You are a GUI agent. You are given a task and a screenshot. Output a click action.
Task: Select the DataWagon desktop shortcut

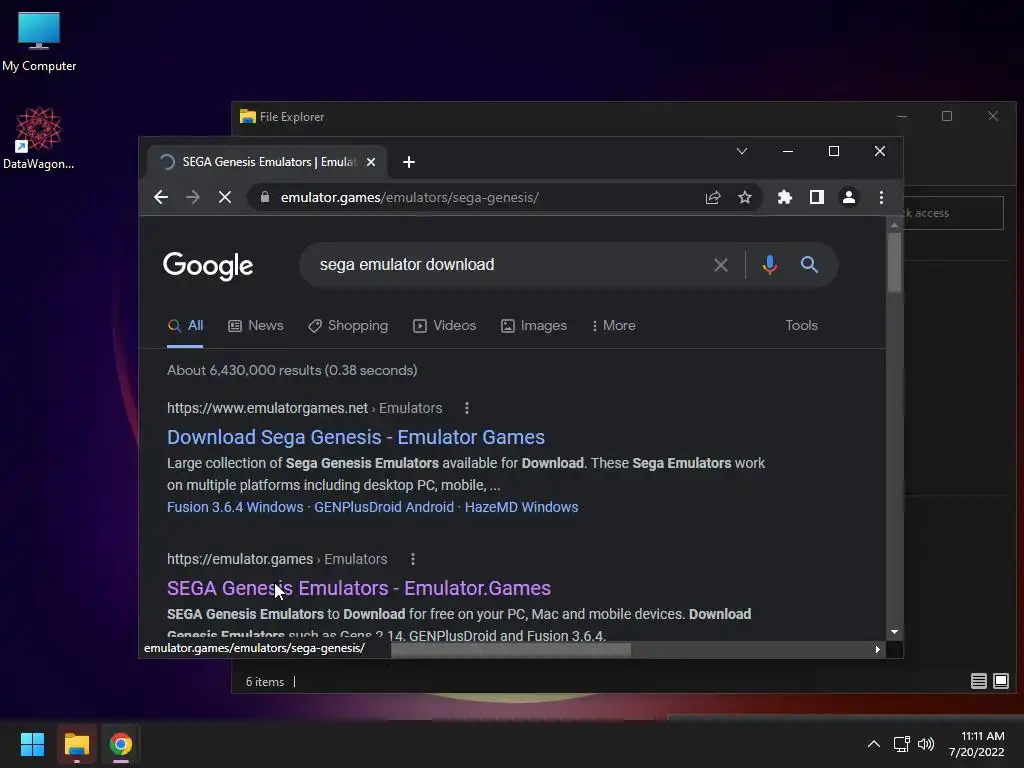(x=39, y=138)
